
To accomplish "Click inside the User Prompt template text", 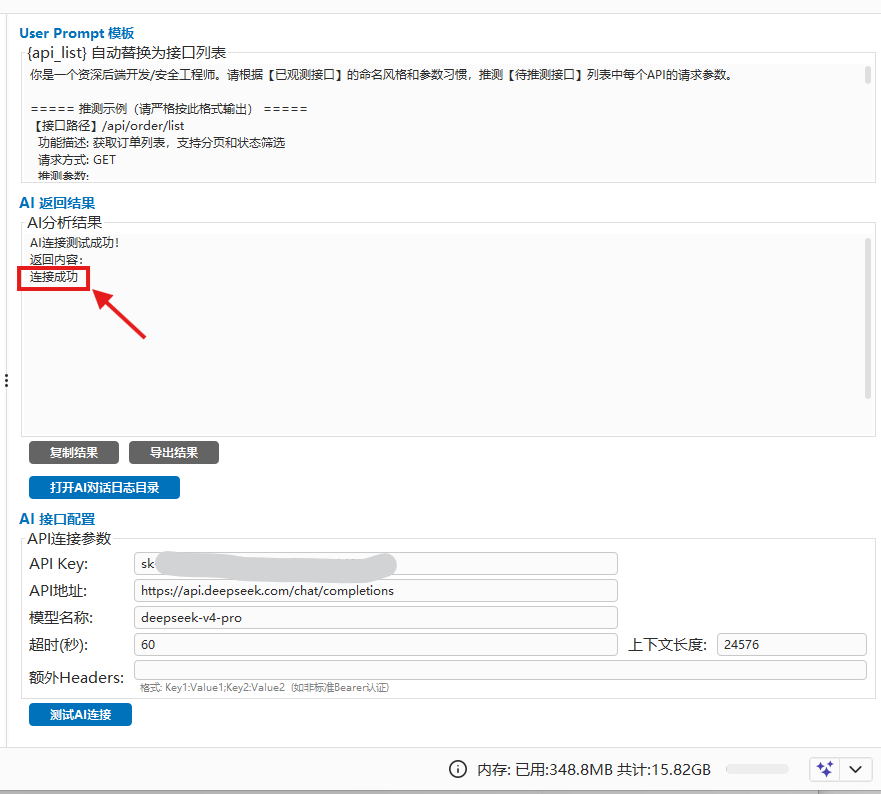I will [x=444, y=122].
